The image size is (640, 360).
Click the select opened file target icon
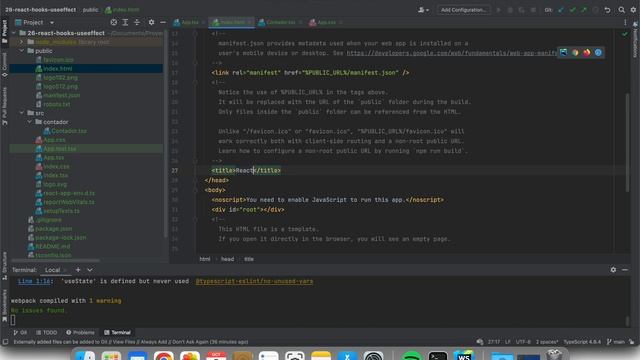point(114,22)
